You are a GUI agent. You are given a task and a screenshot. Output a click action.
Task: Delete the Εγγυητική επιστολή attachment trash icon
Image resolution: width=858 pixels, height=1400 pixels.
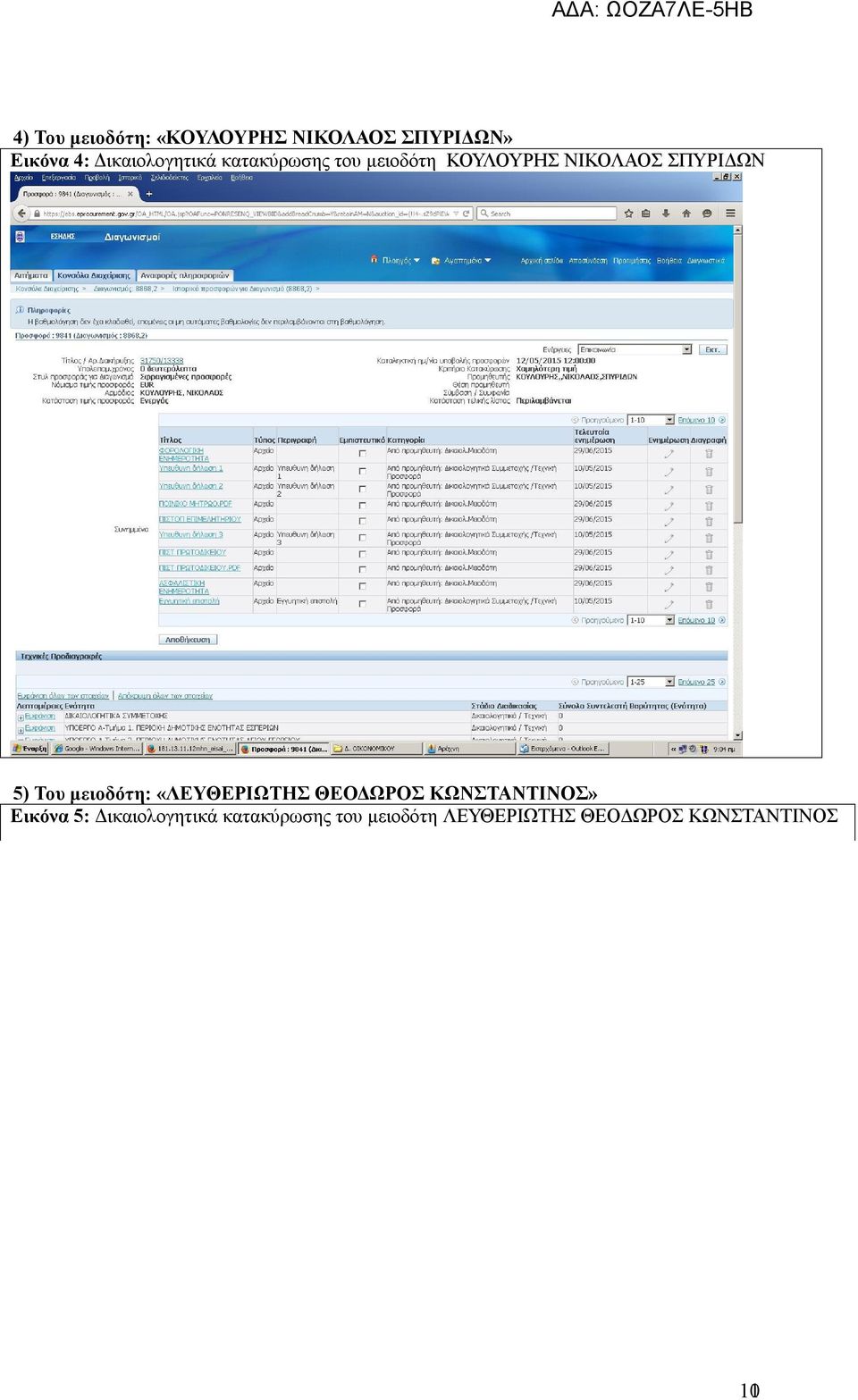[709, 604]
